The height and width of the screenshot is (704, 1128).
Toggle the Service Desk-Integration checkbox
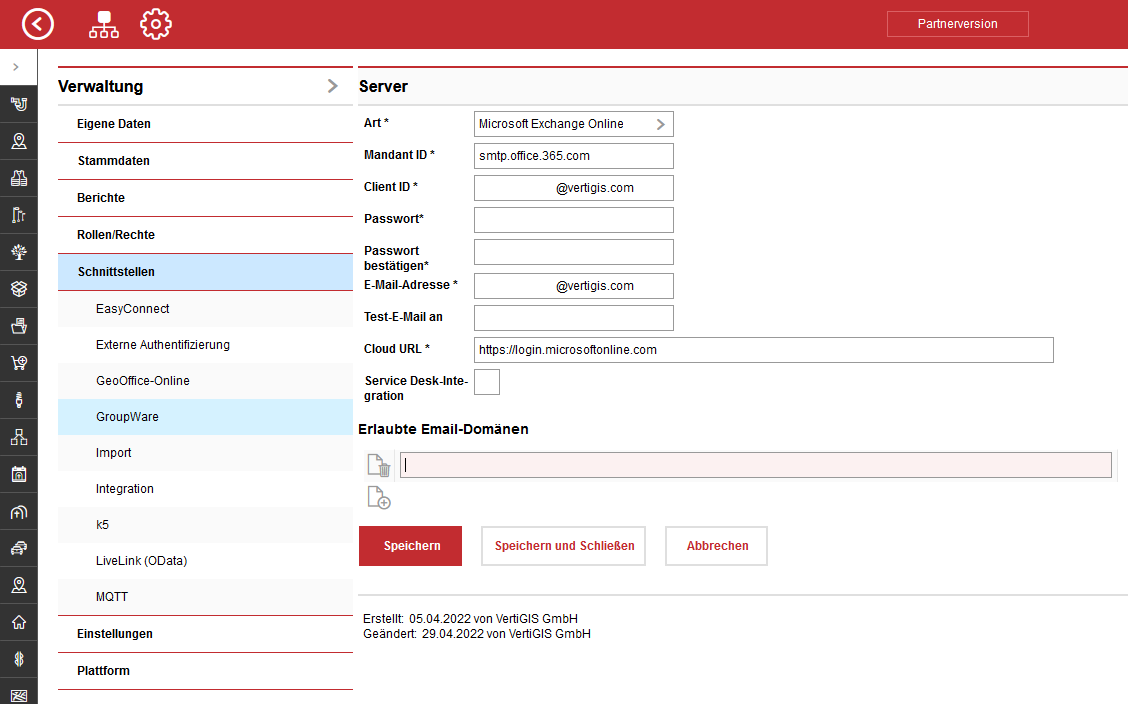click(x=487, y=382)
